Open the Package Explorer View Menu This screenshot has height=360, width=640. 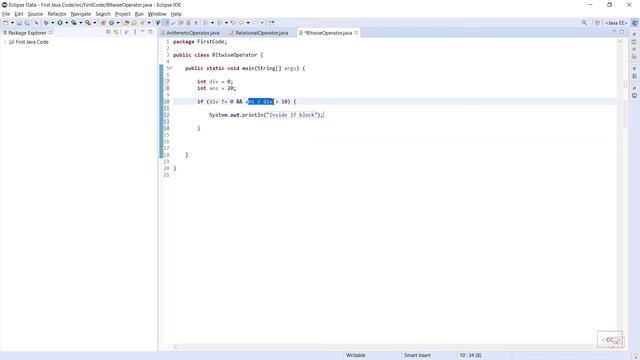click(x=135, y=32)
